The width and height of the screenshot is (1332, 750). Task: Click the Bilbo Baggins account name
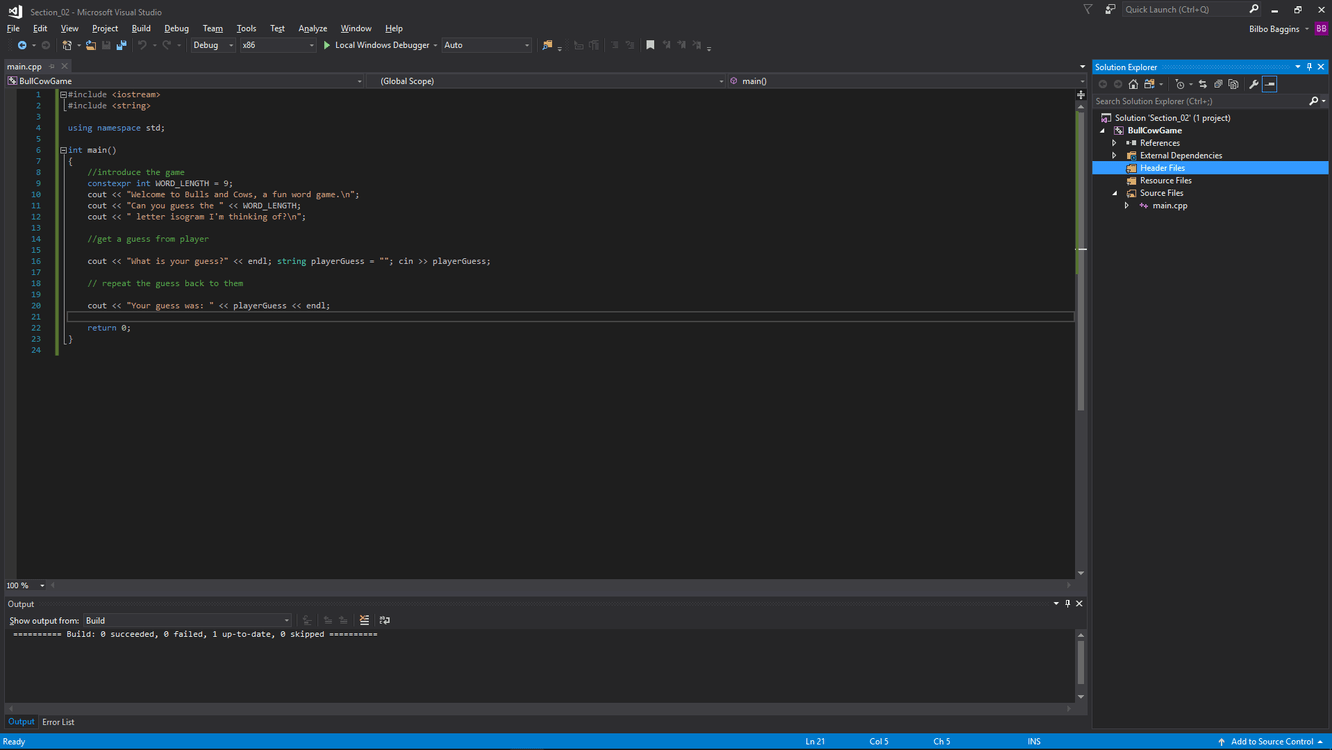click(x=1273, y=29)
